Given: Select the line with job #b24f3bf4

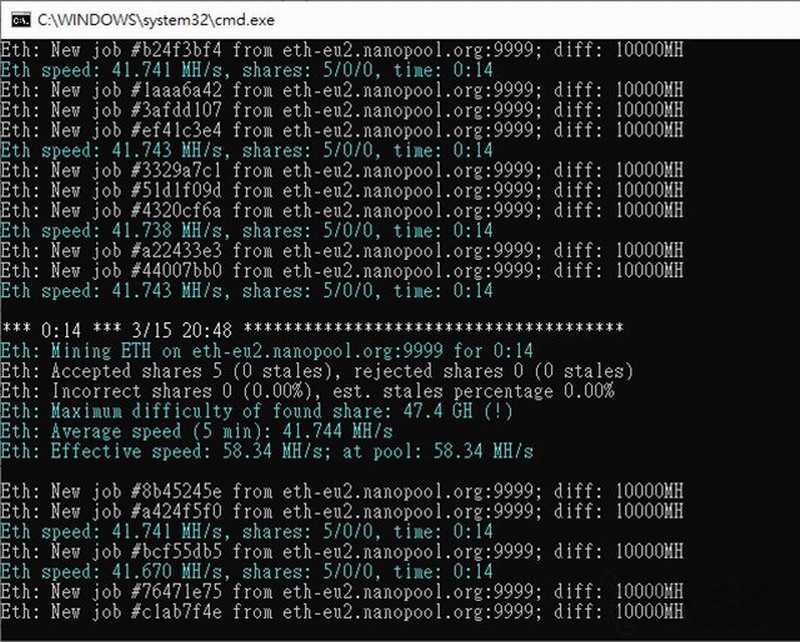Looking at the screenshot, I should pos(342,50).
